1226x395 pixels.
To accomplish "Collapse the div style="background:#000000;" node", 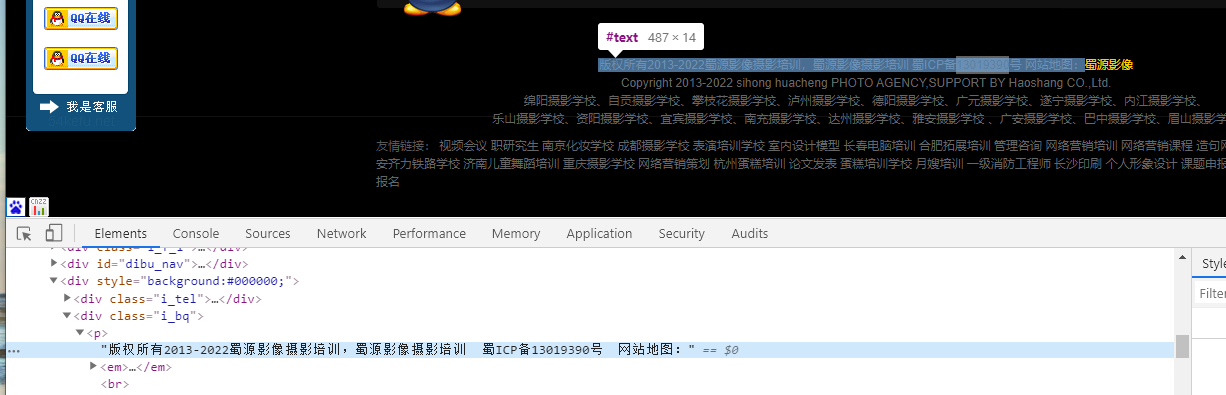I will pos(55,281).
